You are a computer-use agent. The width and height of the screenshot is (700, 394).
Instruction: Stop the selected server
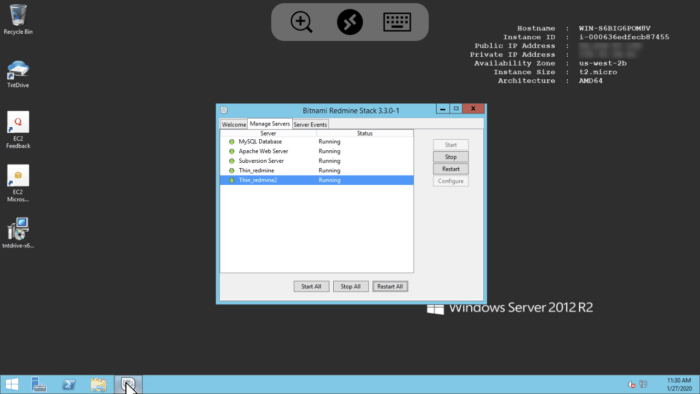(x=450, y=157)
